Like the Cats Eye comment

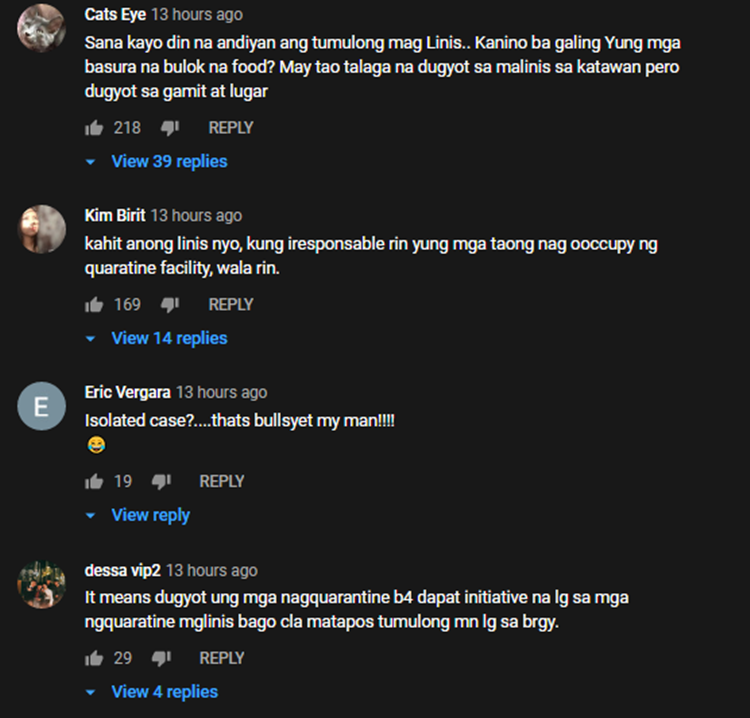click(94, 128)
